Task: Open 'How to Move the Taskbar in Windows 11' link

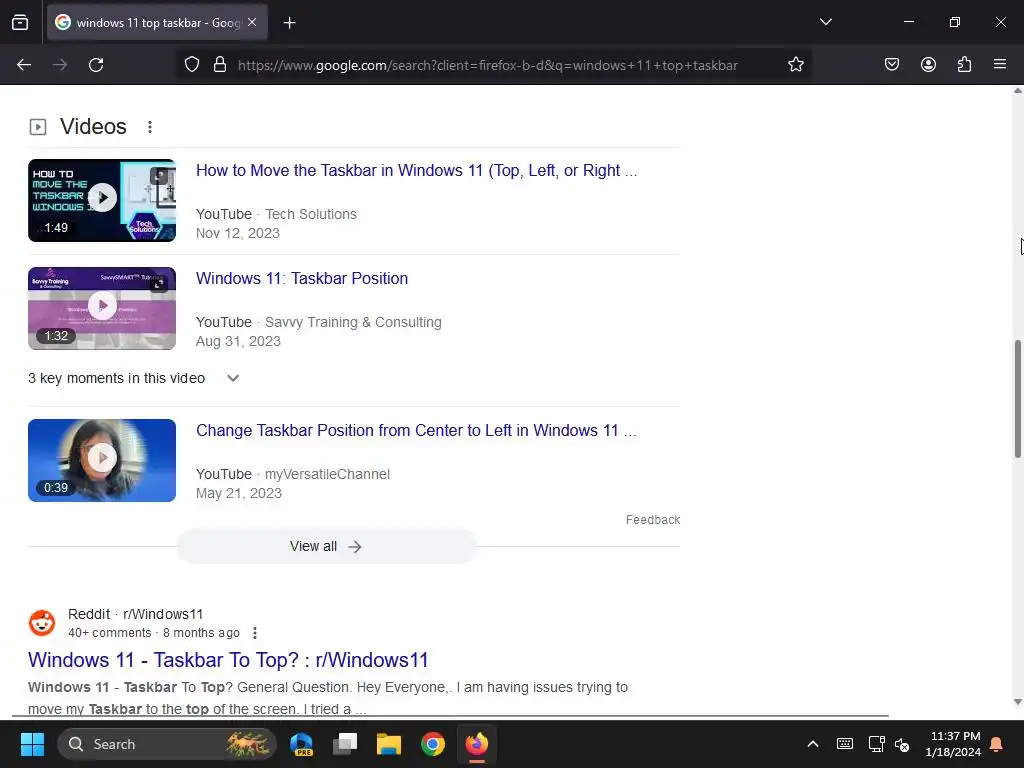Action: [x=417, y=170]
